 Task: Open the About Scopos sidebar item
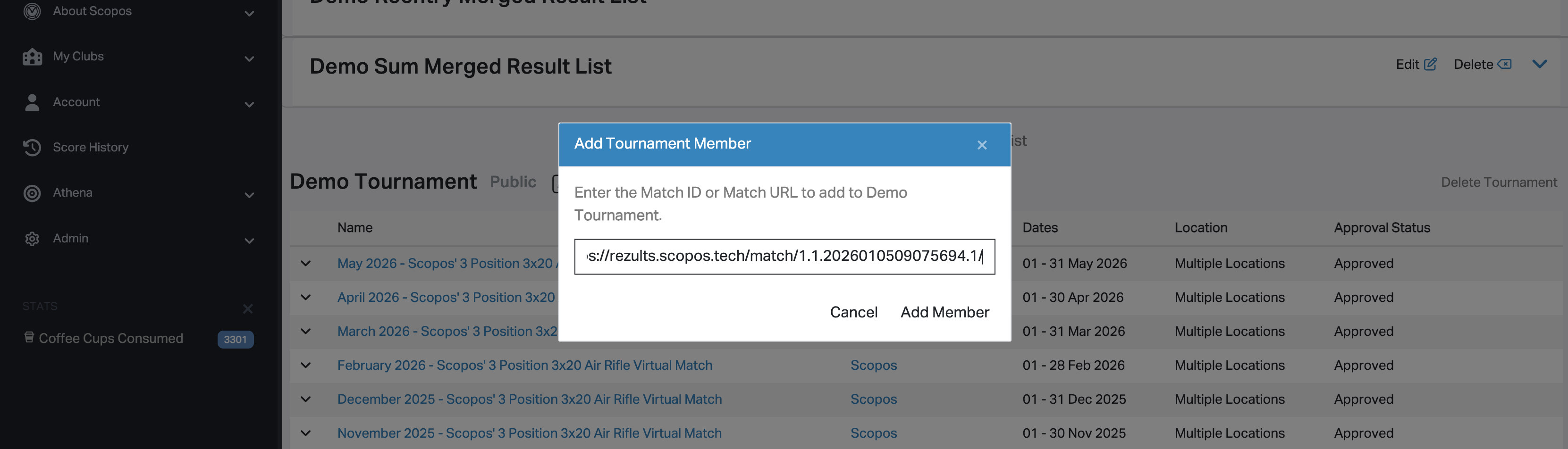(x=92, y=11)
